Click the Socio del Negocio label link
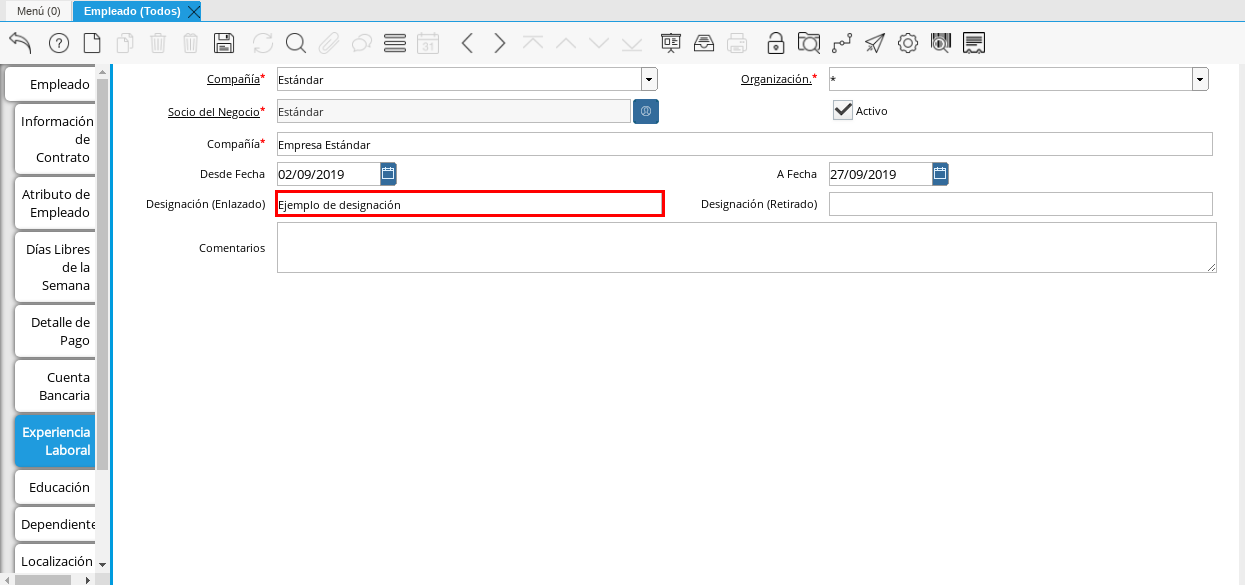This screenshot has height=585, width=1245. (x=213, y=111)
